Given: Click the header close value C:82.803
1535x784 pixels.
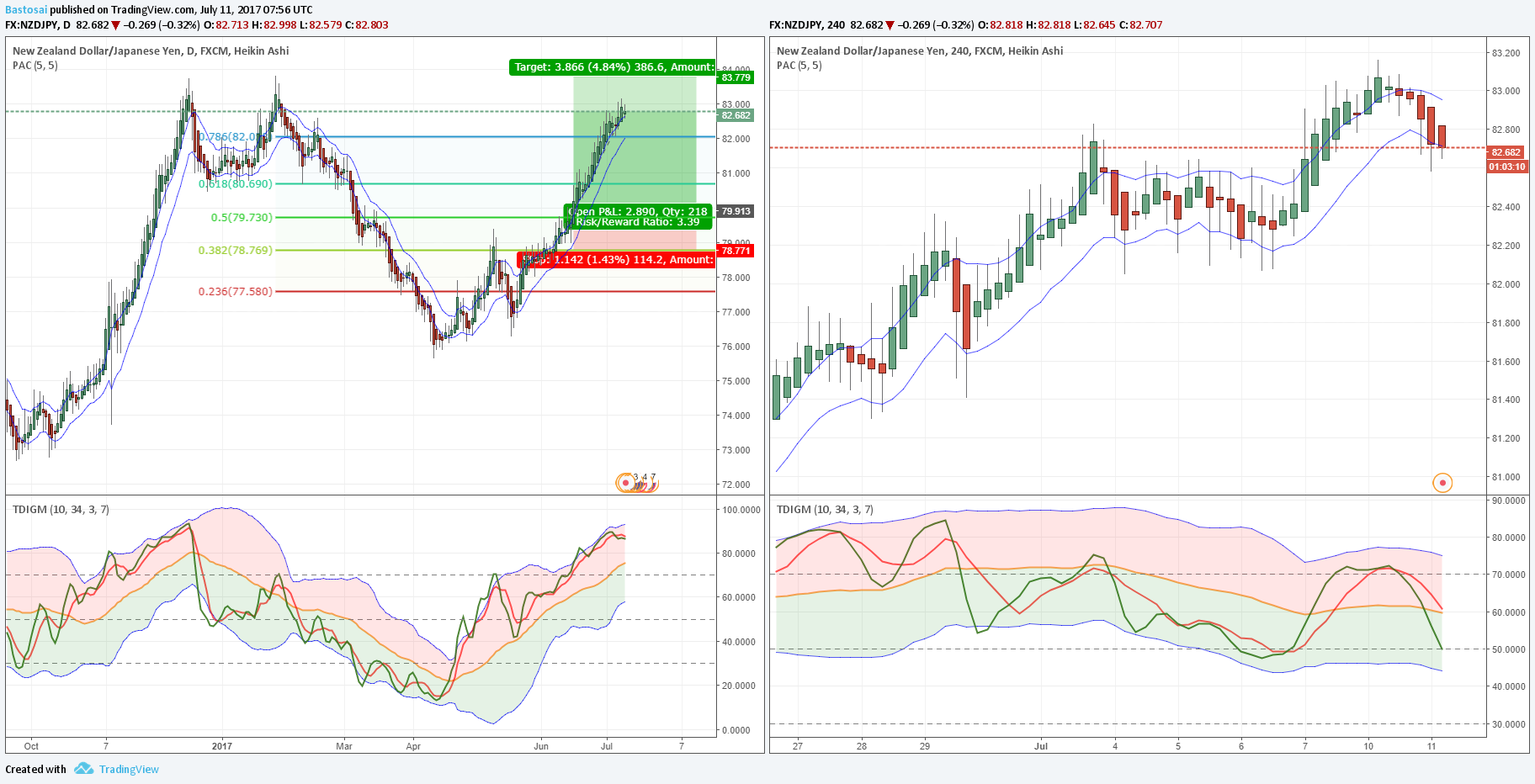Looking at the screenshot, I should (366, 25).
